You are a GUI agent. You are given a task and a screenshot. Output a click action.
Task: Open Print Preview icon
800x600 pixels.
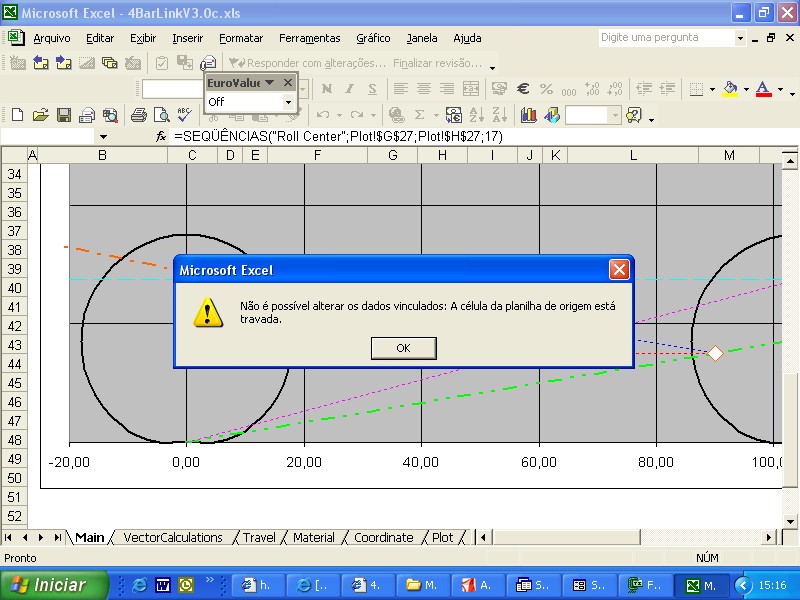(x=162, y=115)
